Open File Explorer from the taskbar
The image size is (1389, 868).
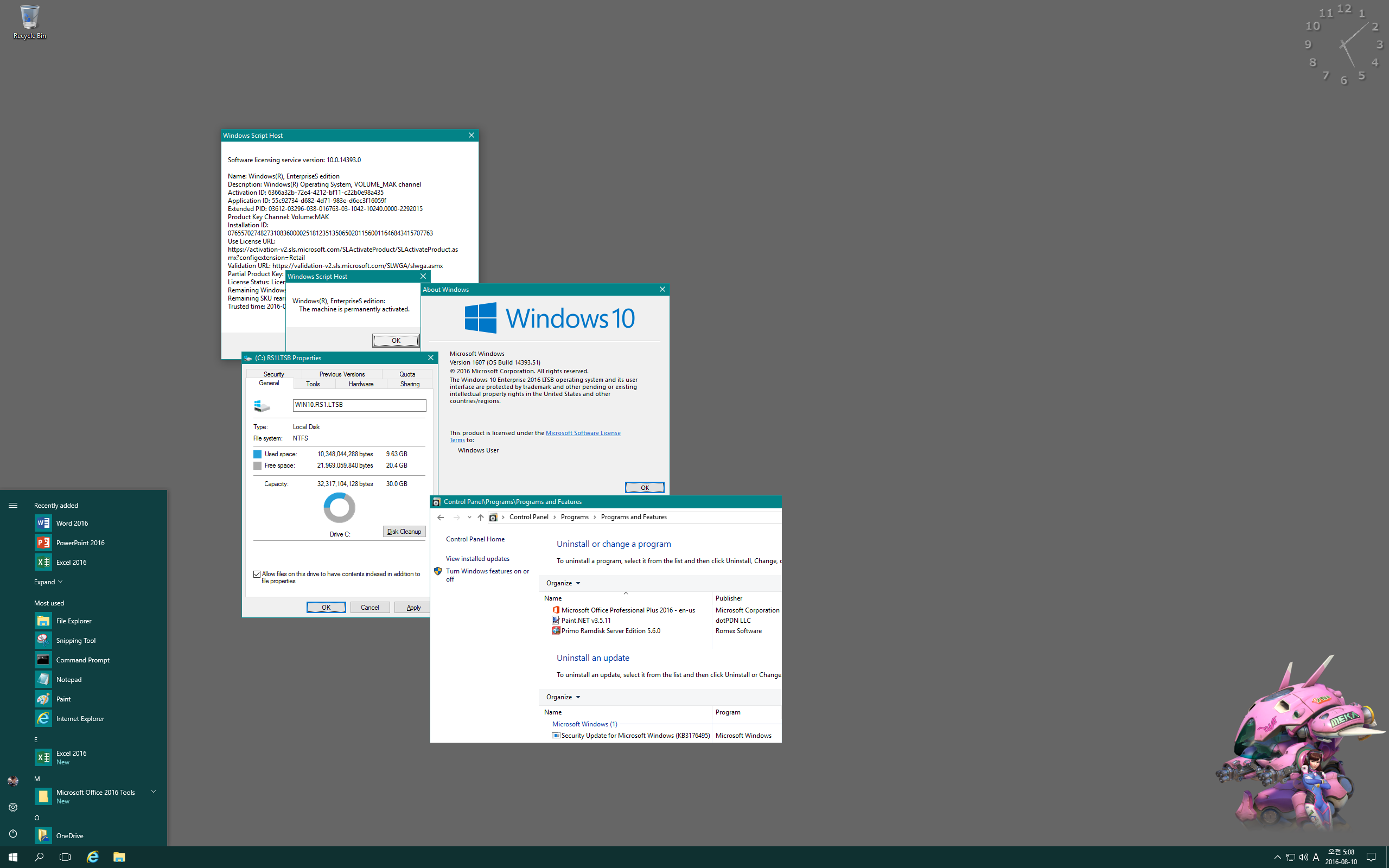[119, 857]
